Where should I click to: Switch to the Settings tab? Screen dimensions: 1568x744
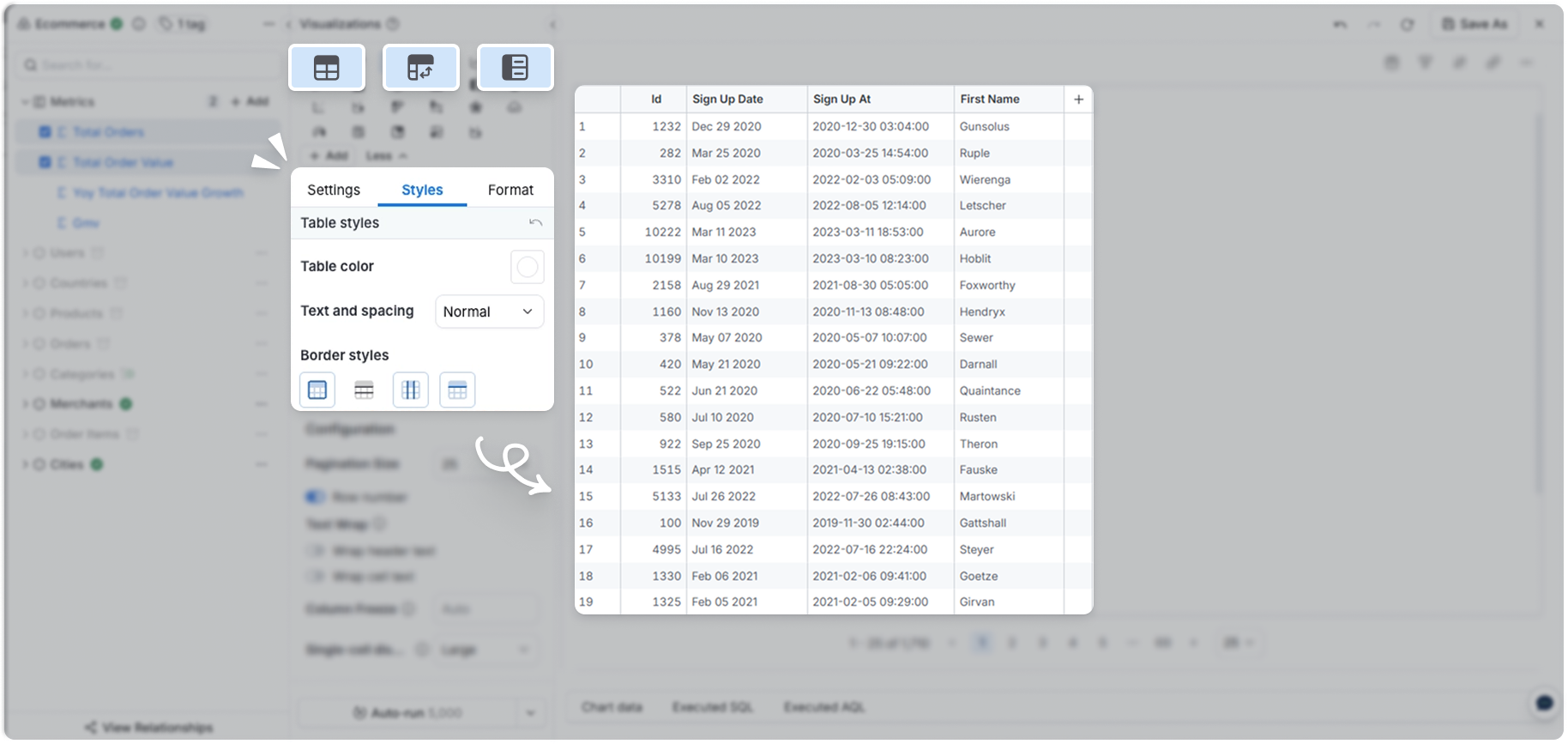click(x=334, y=190)
